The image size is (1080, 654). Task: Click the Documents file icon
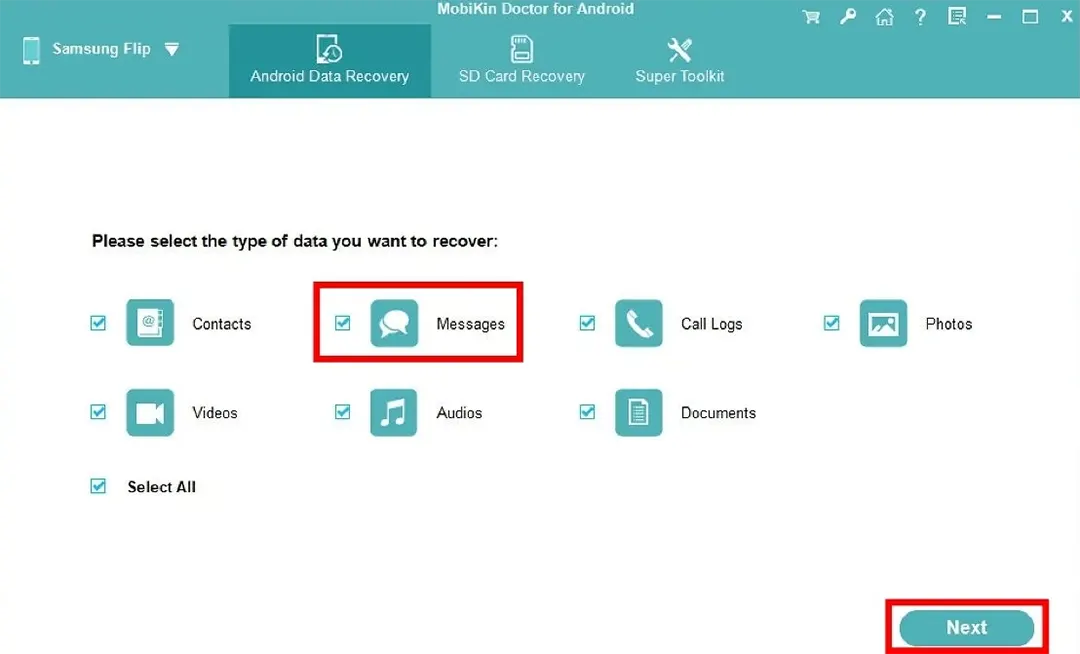(638, 412)
